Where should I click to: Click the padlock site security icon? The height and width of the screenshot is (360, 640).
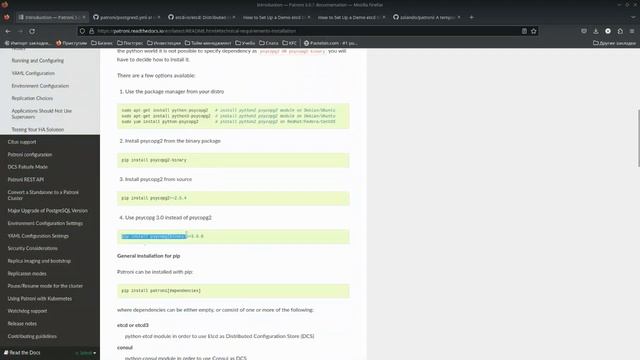[91, 31]
